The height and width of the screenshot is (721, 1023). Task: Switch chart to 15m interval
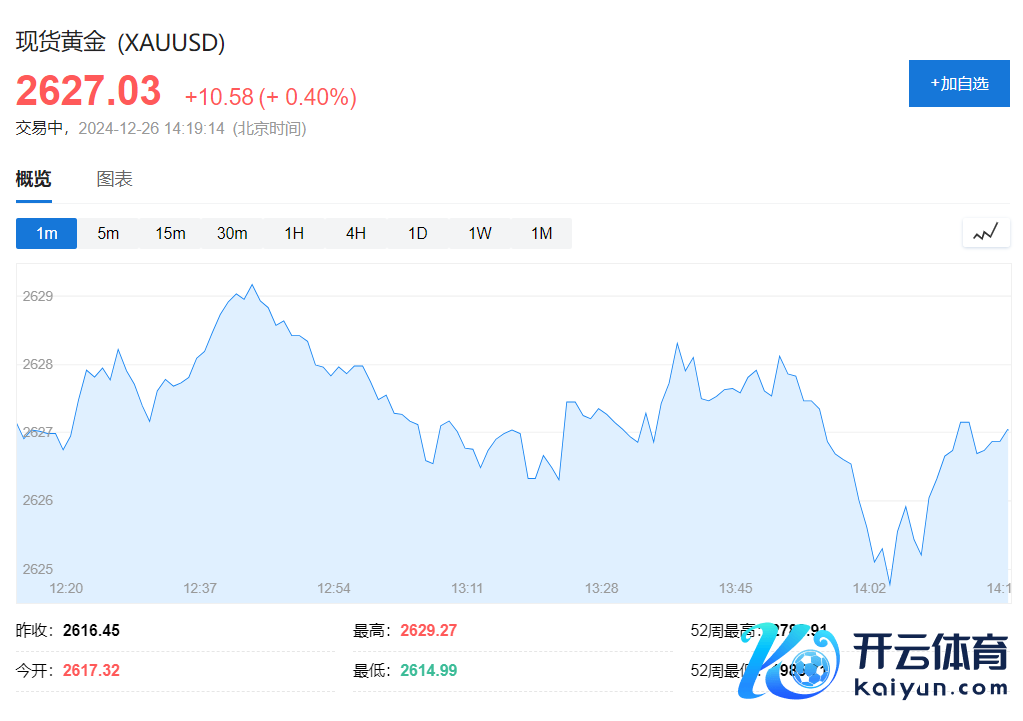(x=170, y=234)
